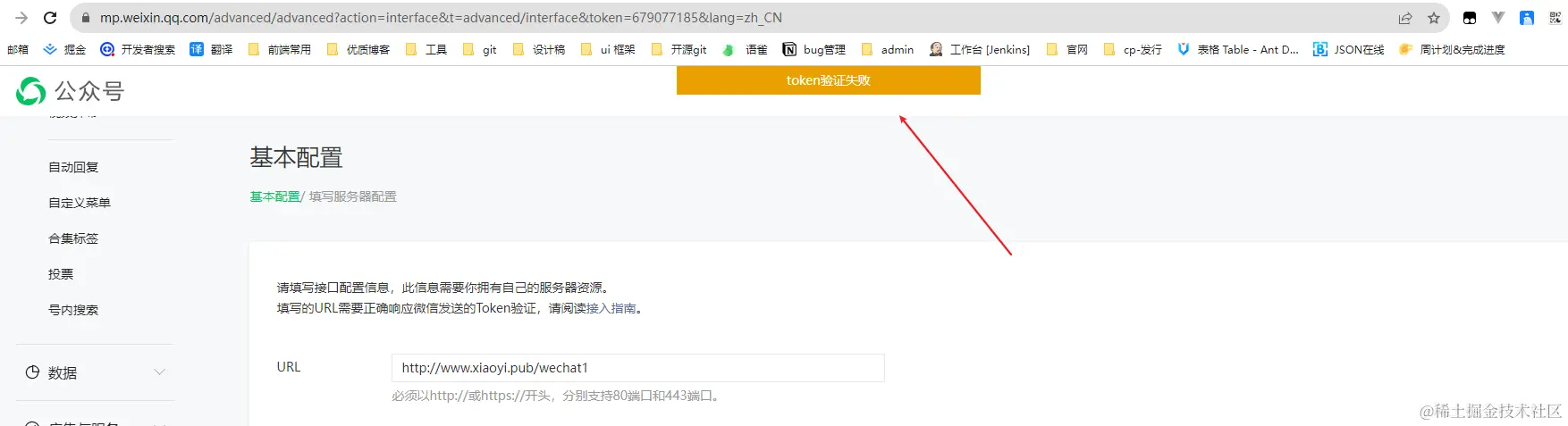Viewport: 1568px width, 426px height.
Task: Open the 前端常用 bookmark folder
Action: [279, 50]
